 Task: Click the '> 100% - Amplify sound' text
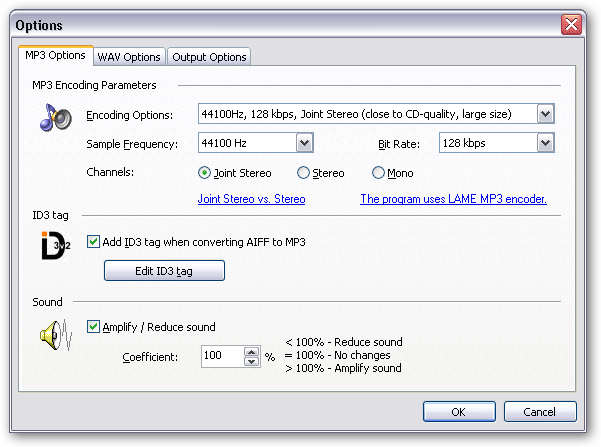343,368
